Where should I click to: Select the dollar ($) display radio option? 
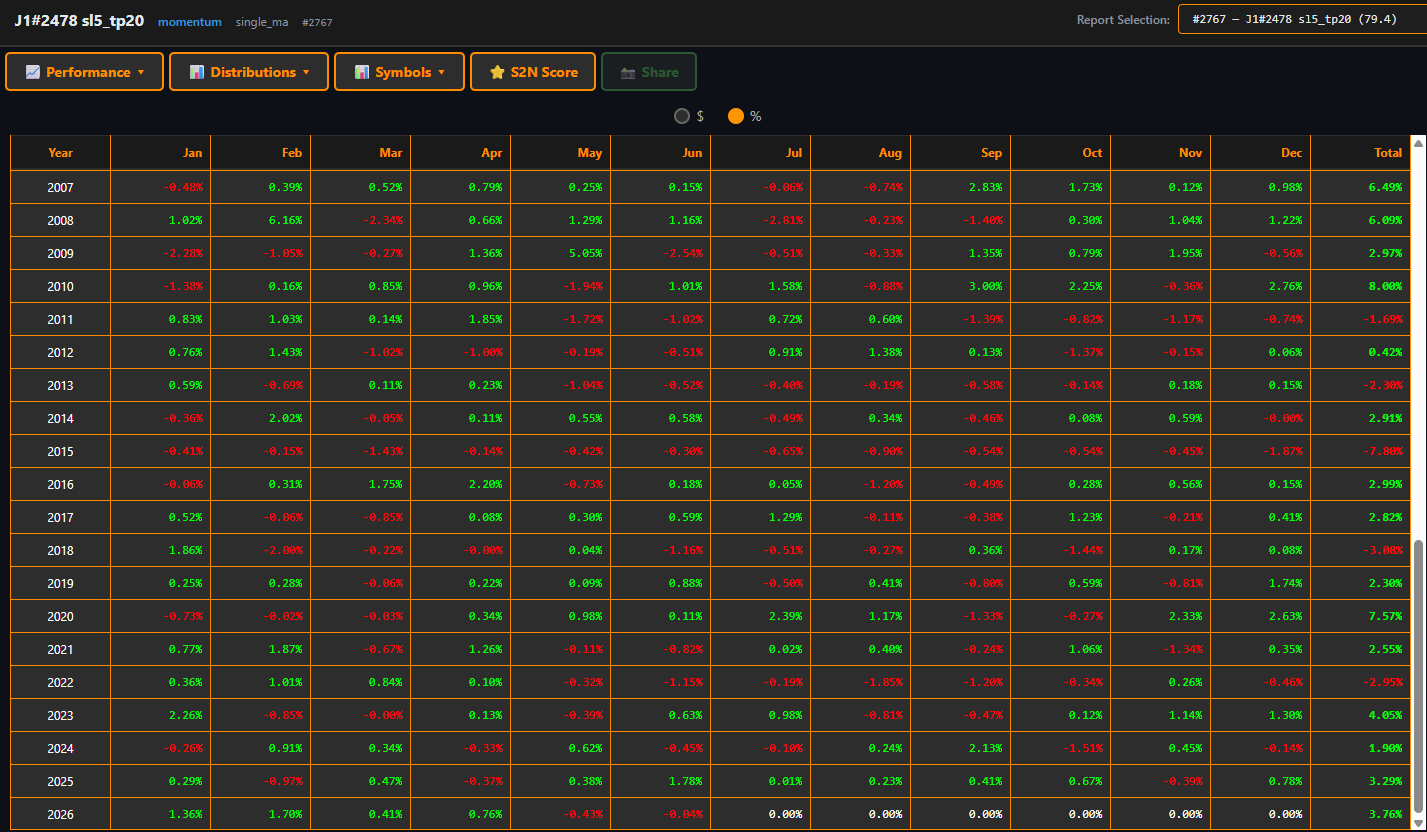pyautogui.click(x=682, y=116)
